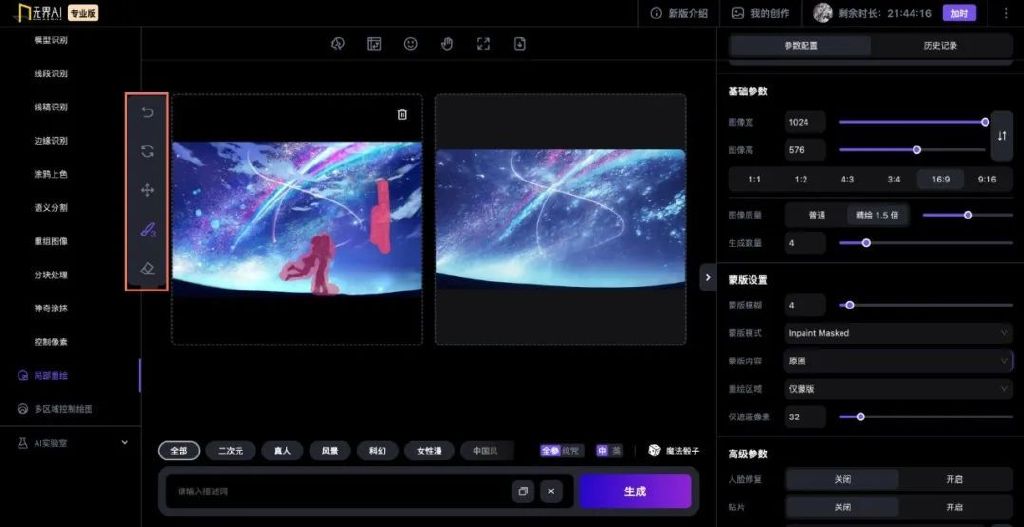Screen dimensions: 1024x527
Task: Adjust the 蒙版模糊 slider
Action: pyautogui.click(x=925, y=305)
